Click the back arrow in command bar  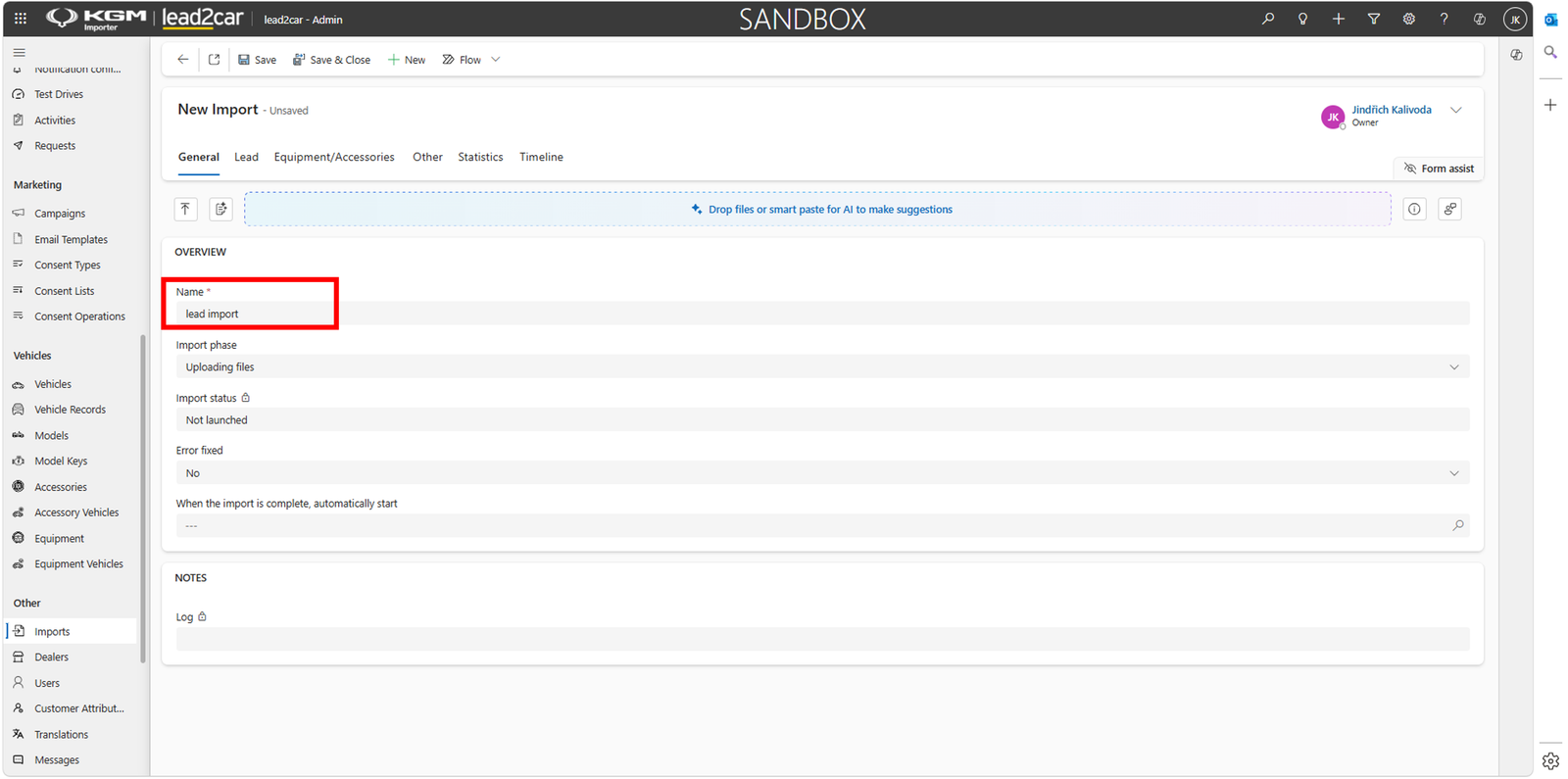[x=183, y=60]
